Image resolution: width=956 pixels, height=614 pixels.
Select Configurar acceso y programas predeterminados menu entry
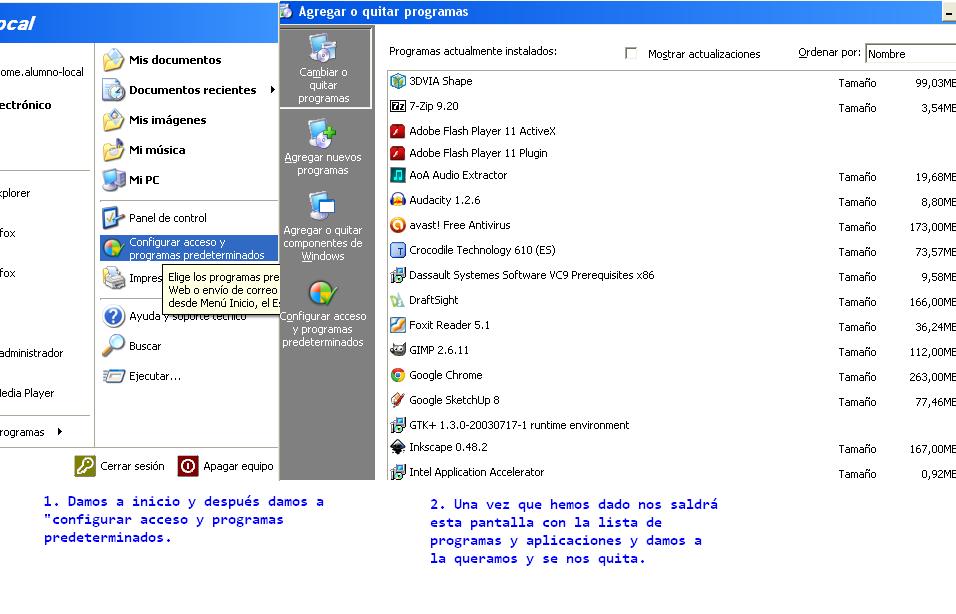(189, 248)
